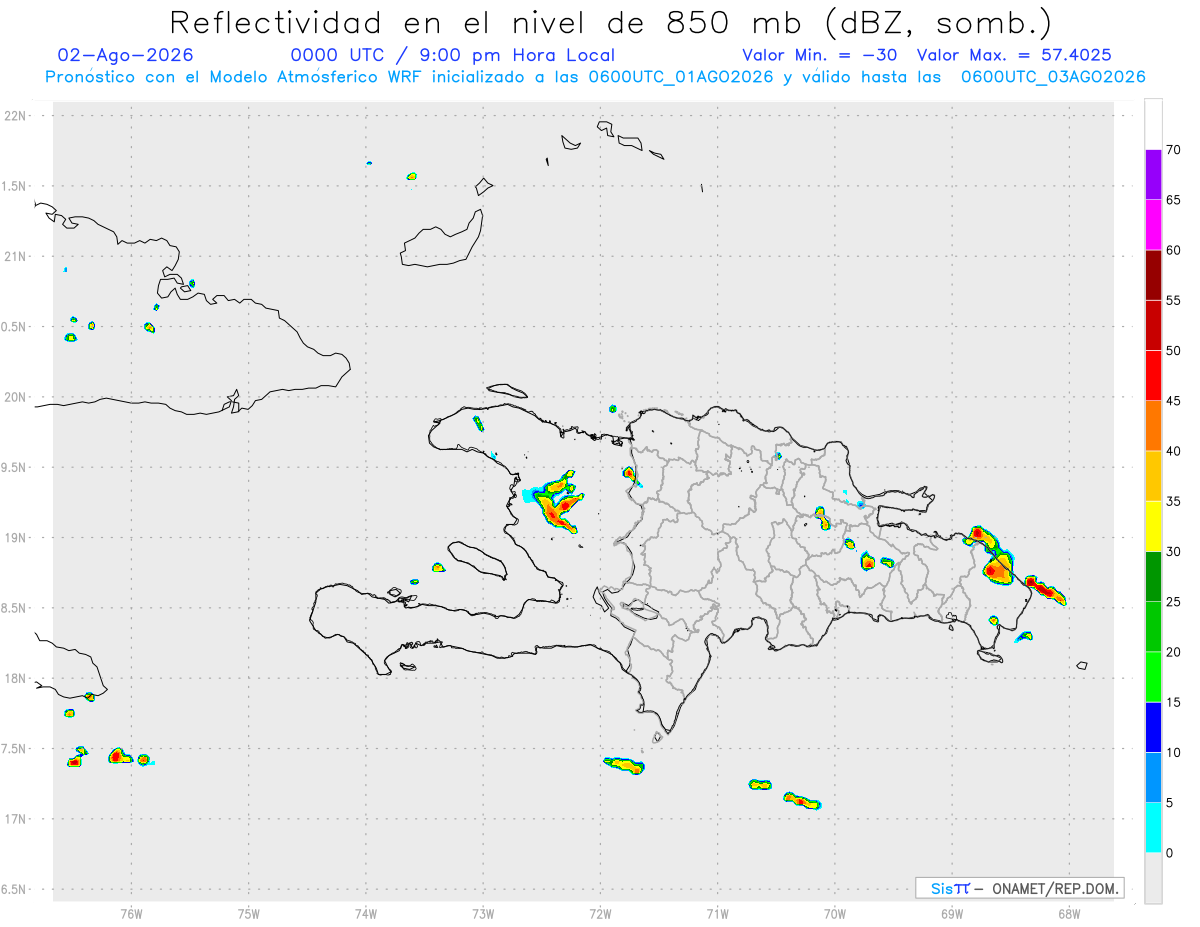Click the 19N latitude label
The width and height of the screenshot is (1200, 927).
[x=17, y=538]
